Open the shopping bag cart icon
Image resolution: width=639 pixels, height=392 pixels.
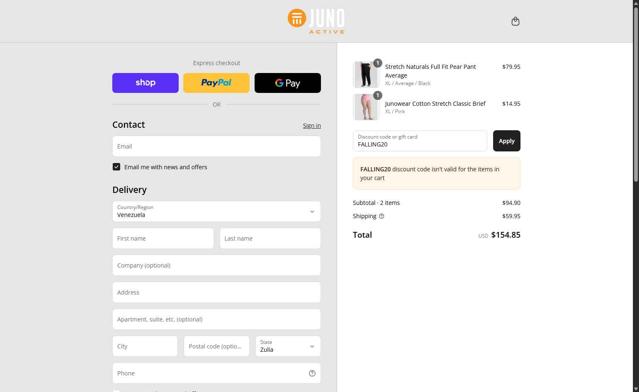(515, 22)
